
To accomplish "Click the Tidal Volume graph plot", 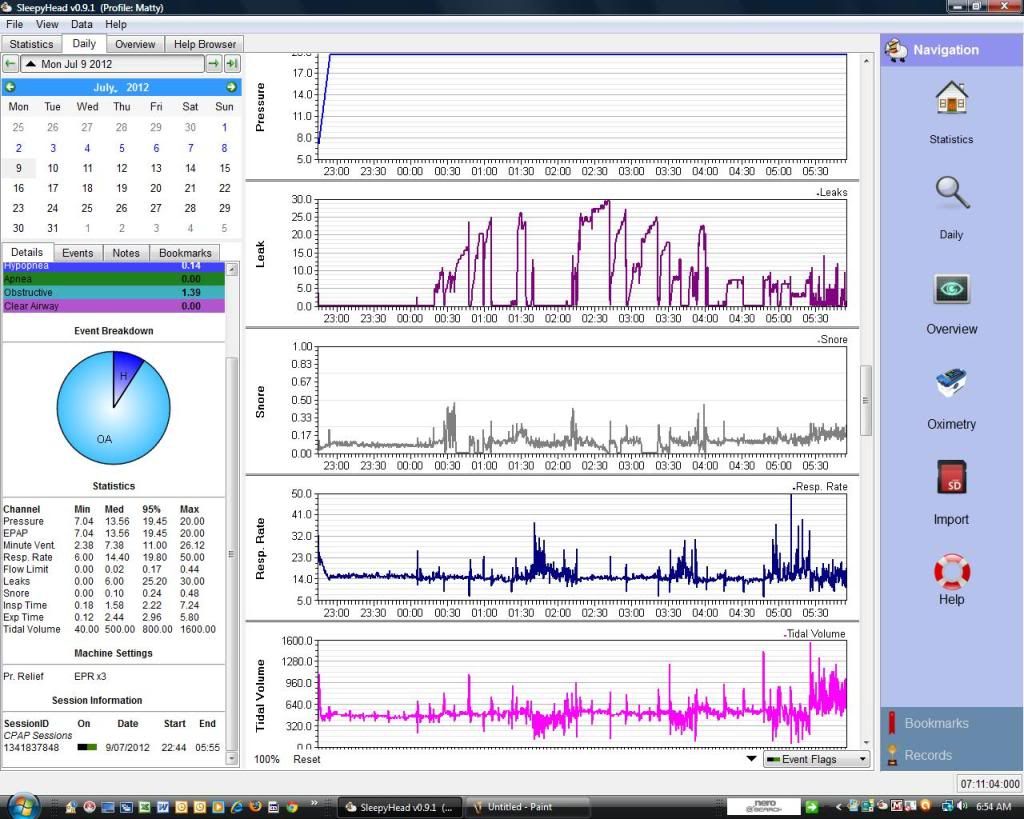I will pos(582,694).
